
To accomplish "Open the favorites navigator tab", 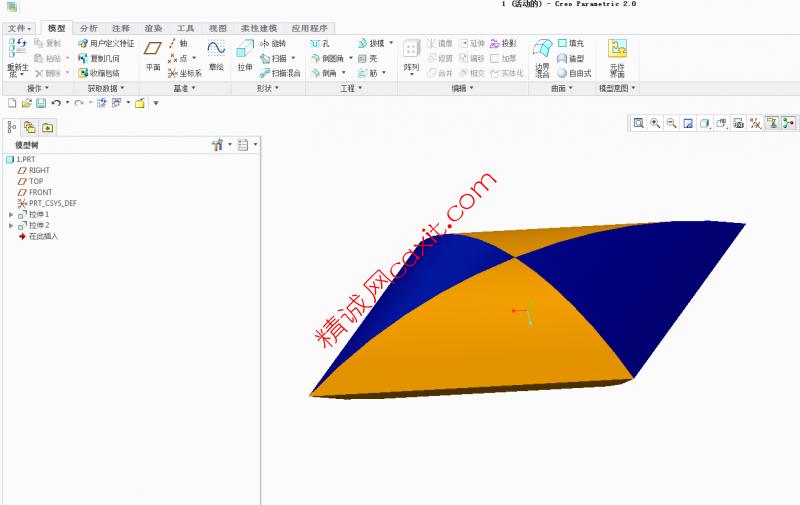I will [x=47, y=127].
